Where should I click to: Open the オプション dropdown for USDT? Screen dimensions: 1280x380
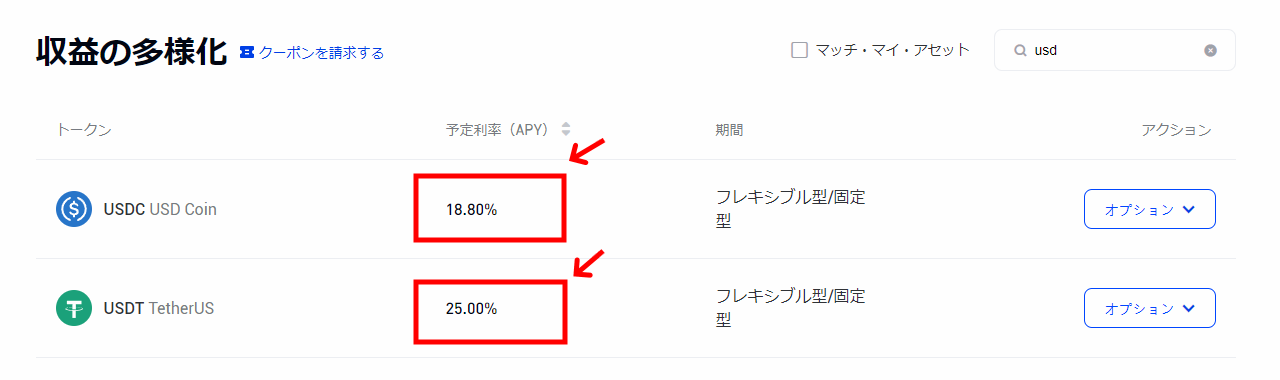click(1150, 308)
